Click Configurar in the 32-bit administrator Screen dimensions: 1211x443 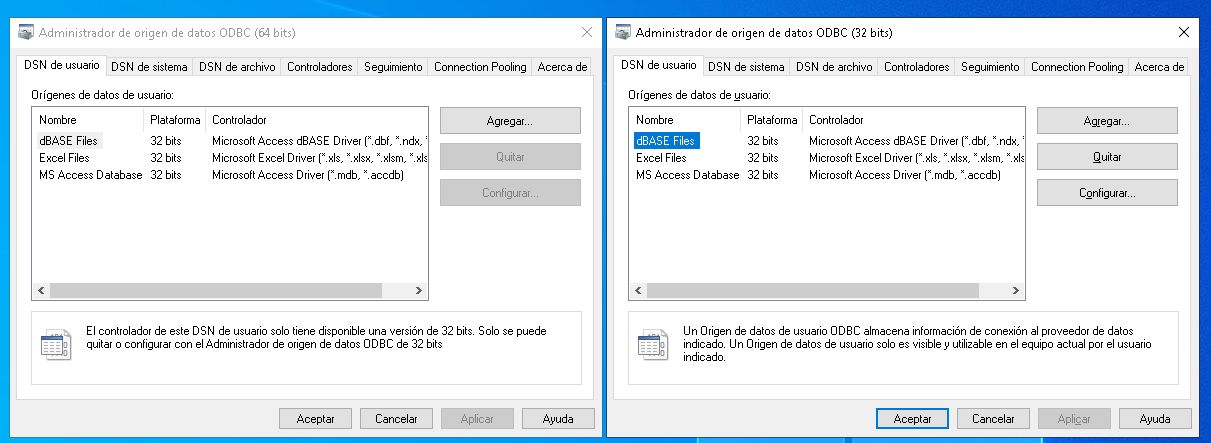(1107, 192)
